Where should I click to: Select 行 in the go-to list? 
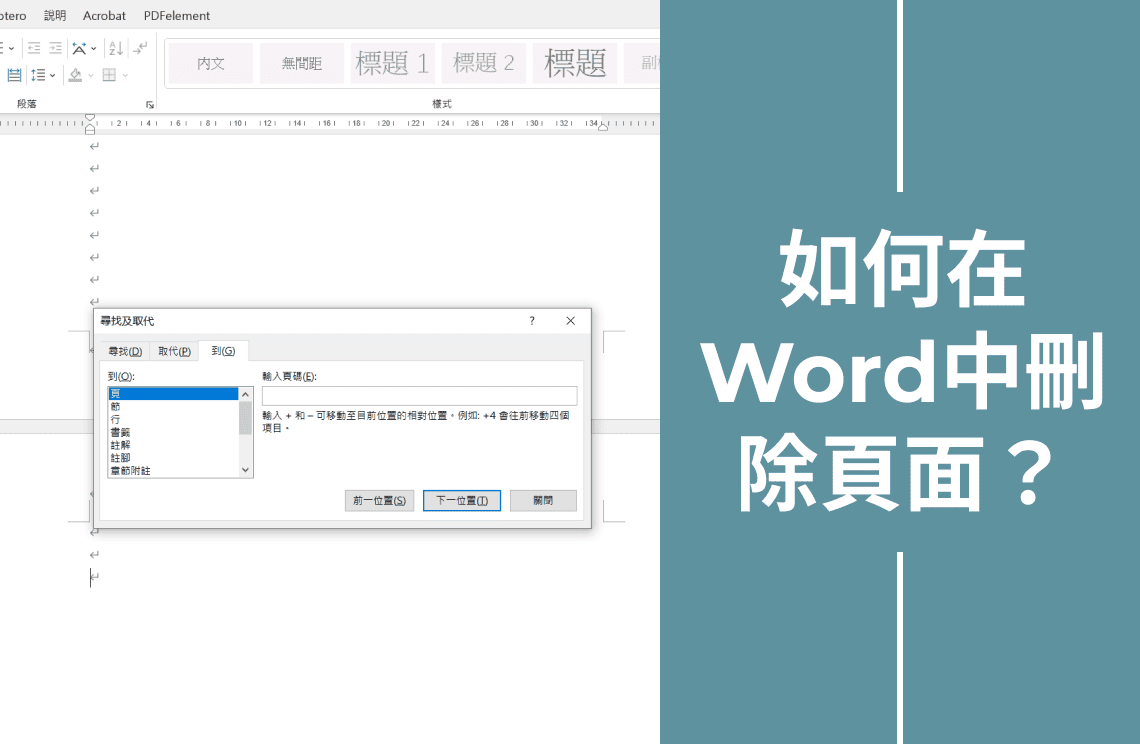(x=173, y=420)
